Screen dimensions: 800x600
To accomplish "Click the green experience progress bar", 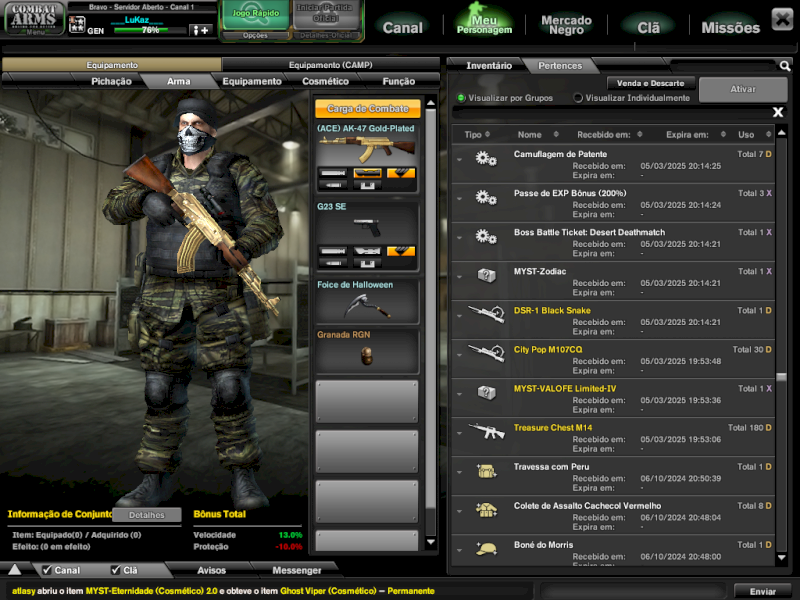I will click(x=150, y=30).
